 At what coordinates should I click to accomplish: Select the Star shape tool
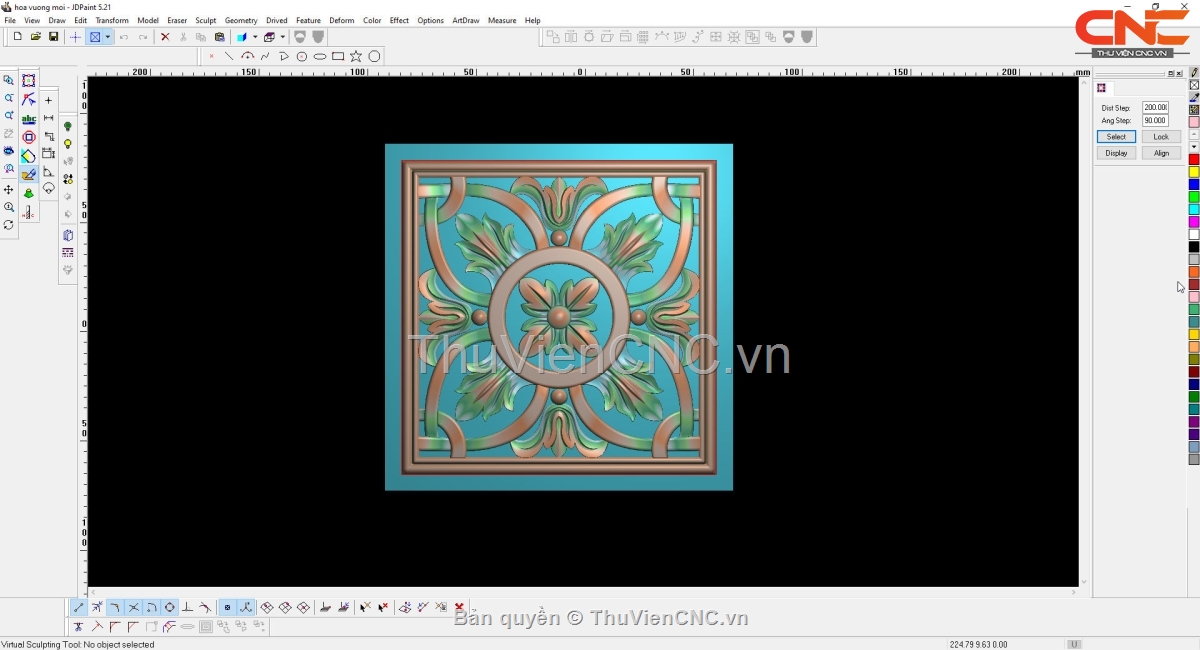click(356, 57)
